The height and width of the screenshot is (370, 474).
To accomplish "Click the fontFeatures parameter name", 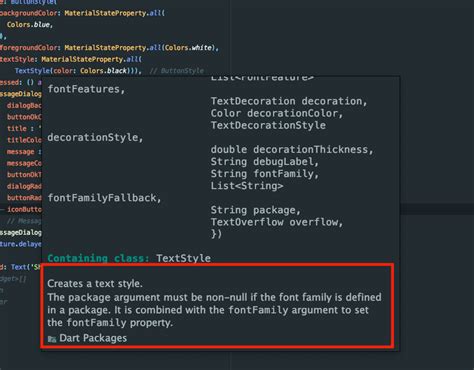I will click(86, 89).
